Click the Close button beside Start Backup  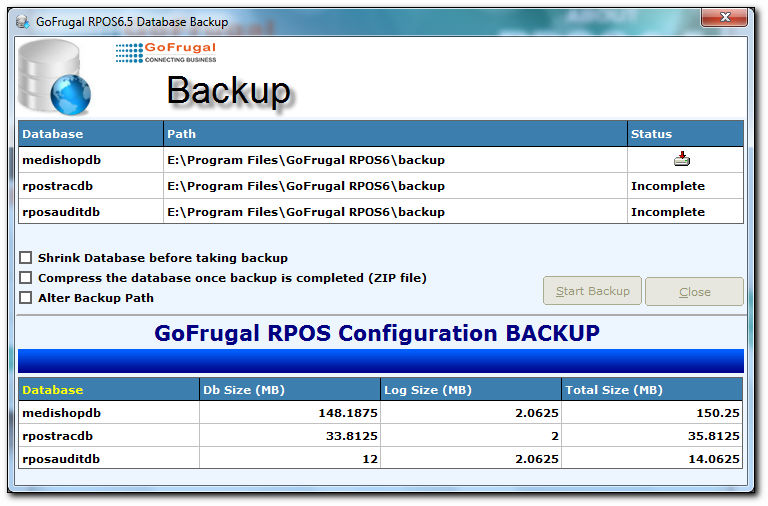point(694,292)
